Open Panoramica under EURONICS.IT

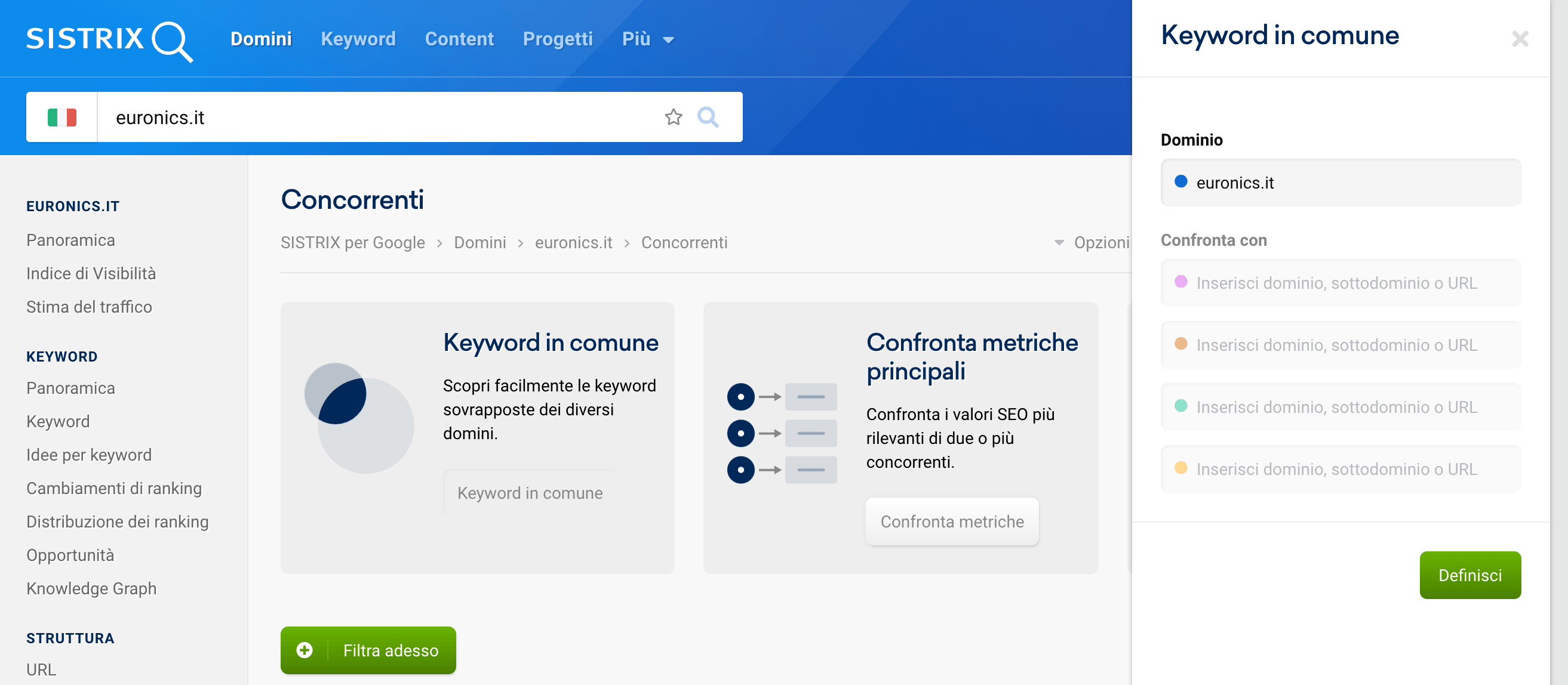70,240
